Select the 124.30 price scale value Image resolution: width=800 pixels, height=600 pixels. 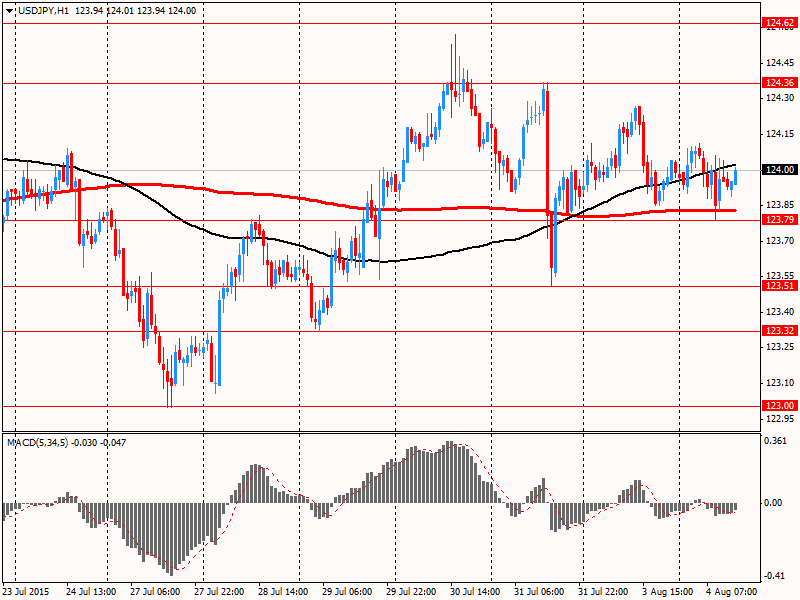[x=780, y=98]
